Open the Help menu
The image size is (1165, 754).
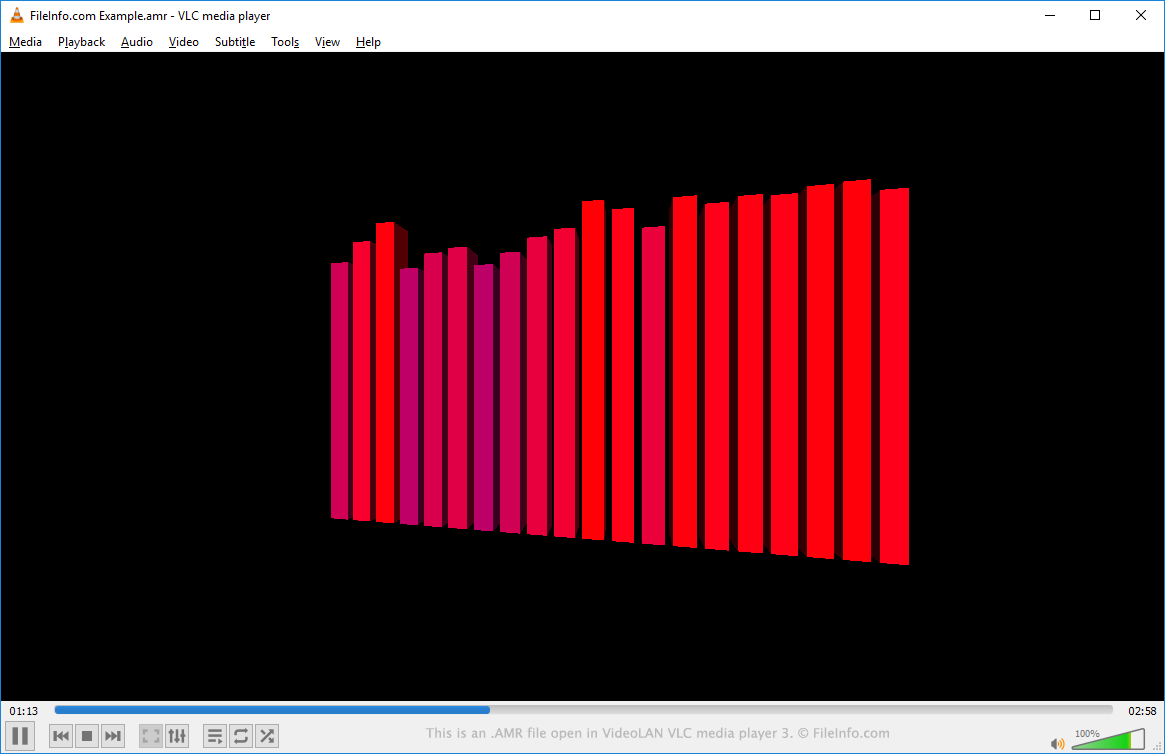coord(369,42)
